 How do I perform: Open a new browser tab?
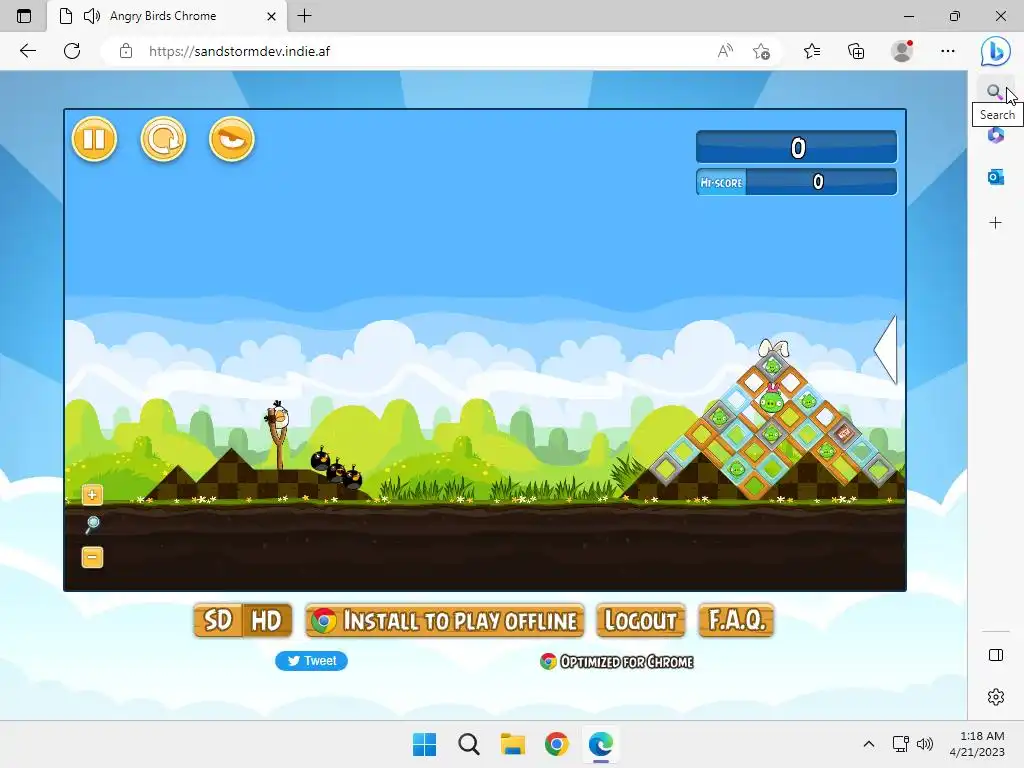(304, 16)
